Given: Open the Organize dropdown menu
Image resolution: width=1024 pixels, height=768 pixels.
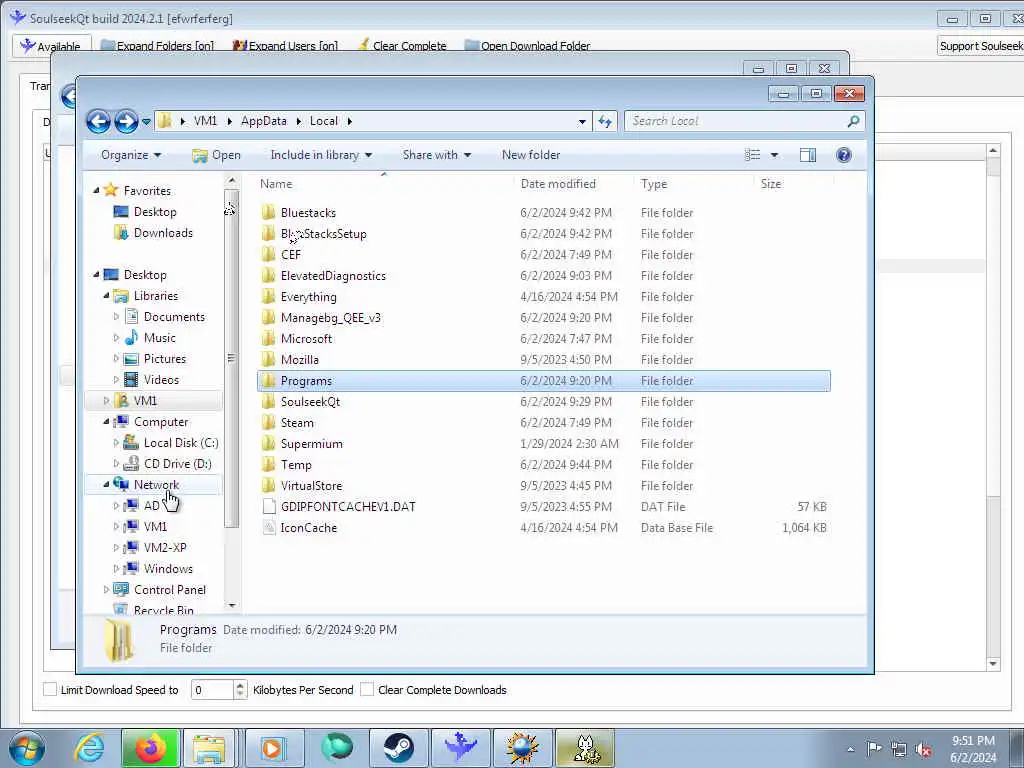Looking at the screenshot, I should tap(131, 155).
